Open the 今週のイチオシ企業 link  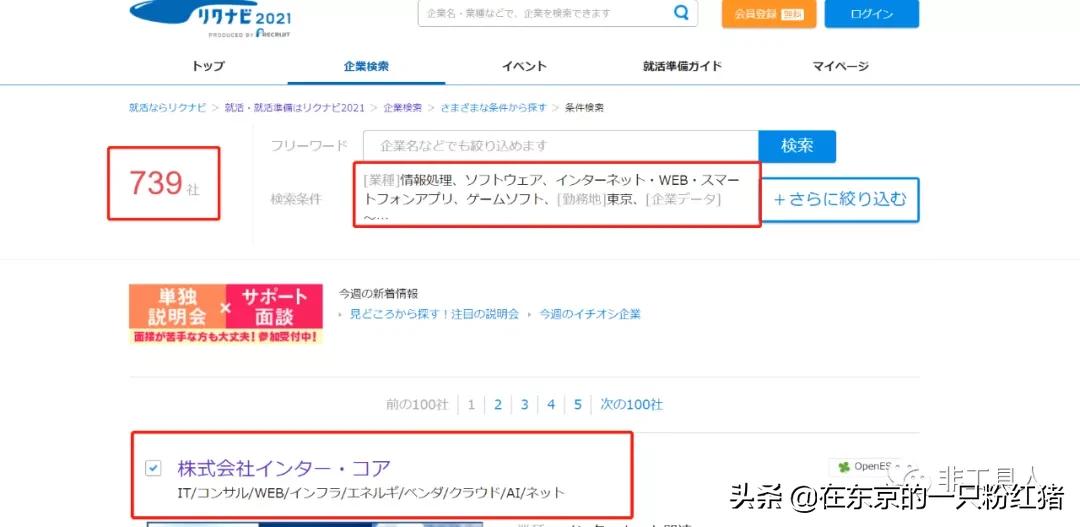pyautogui.click(x=590, y=314)
